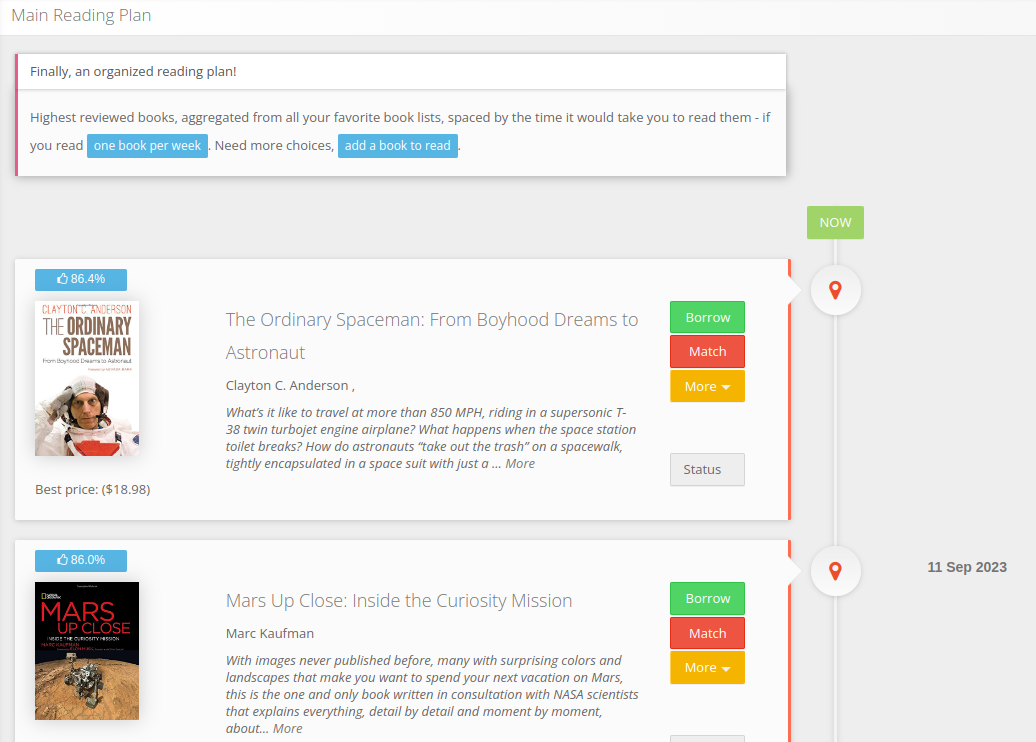
Task: Click the 'Main Reading Plan' heading
Action: coord(81,15)
